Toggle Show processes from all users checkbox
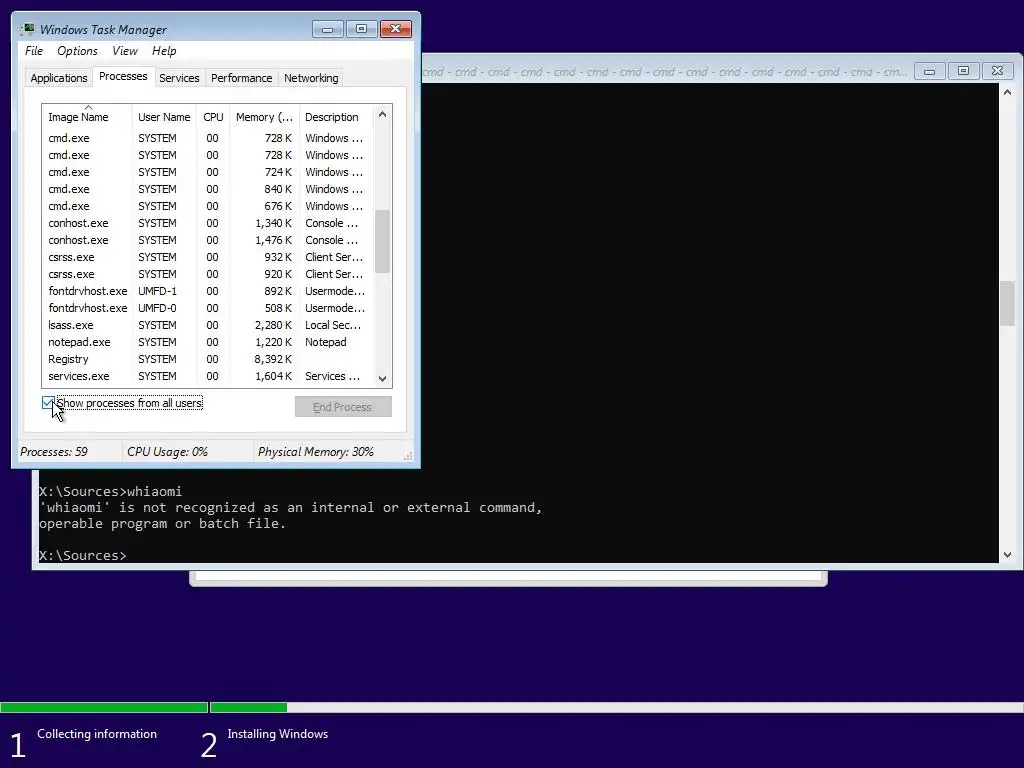 (x=48, y=403)
